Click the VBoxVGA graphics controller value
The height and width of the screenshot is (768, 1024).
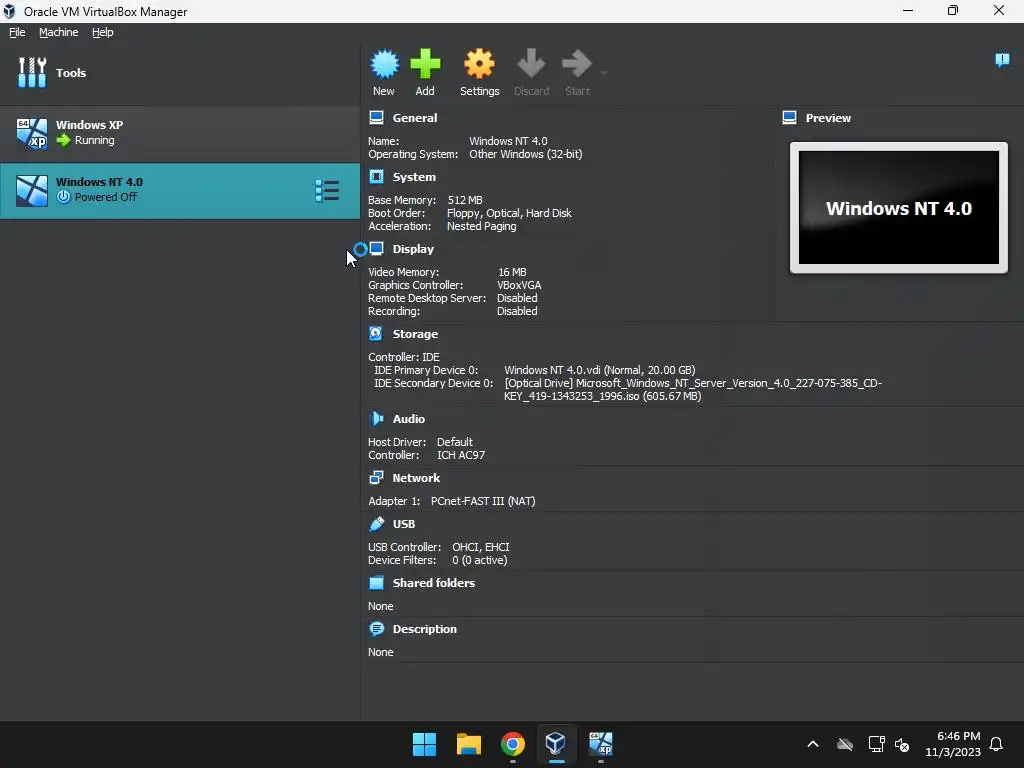point(519,285)
